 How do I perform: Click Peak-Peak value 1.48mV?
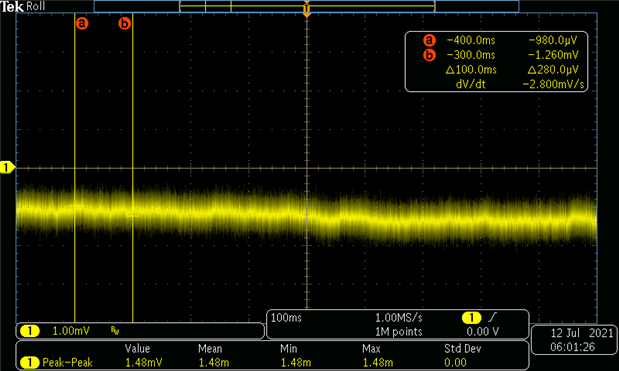point(144,362)
